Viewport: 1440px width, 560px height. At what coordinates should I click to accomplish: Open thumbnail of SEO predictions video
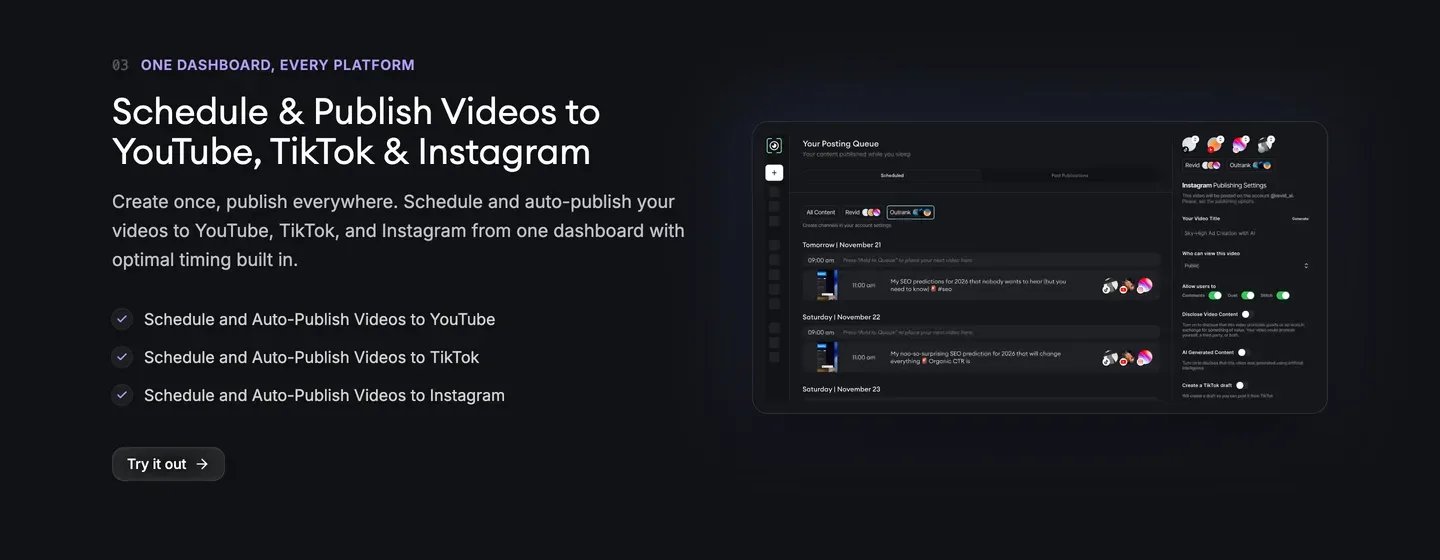(x=827, y=285)
